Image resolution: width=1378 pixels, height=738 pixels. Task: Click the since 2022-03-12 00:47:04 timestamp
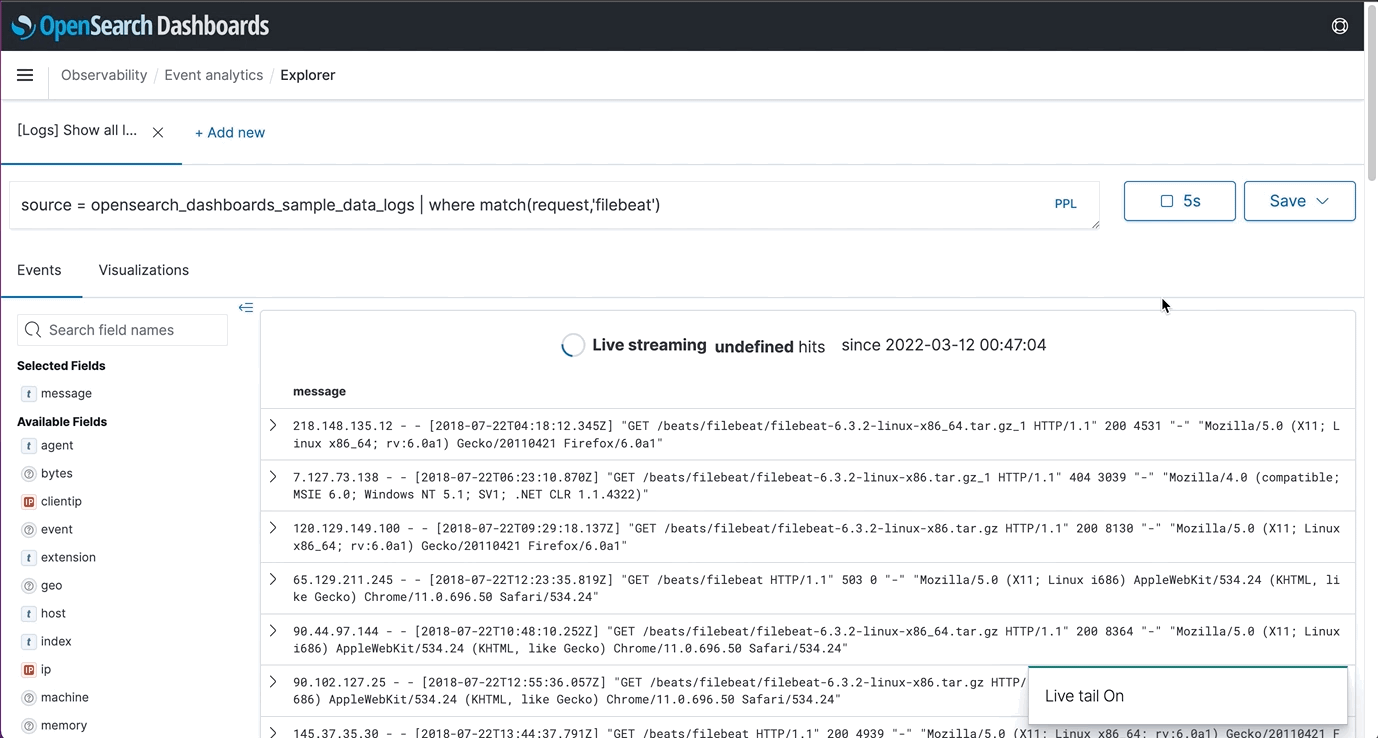(x=944, y=345)
